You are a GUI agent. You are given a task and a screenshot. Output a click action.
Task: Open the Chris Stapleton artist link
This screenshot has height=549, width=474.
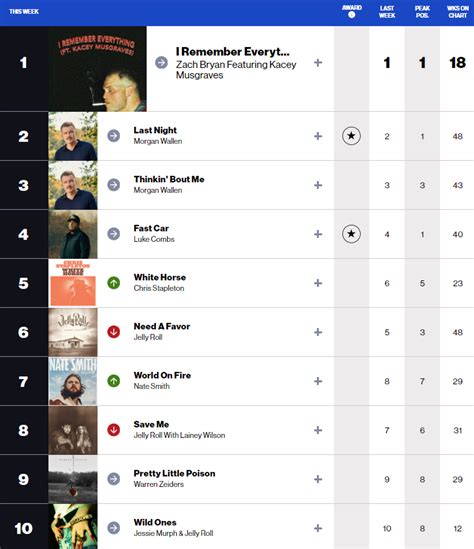click(x=159, y=288)
